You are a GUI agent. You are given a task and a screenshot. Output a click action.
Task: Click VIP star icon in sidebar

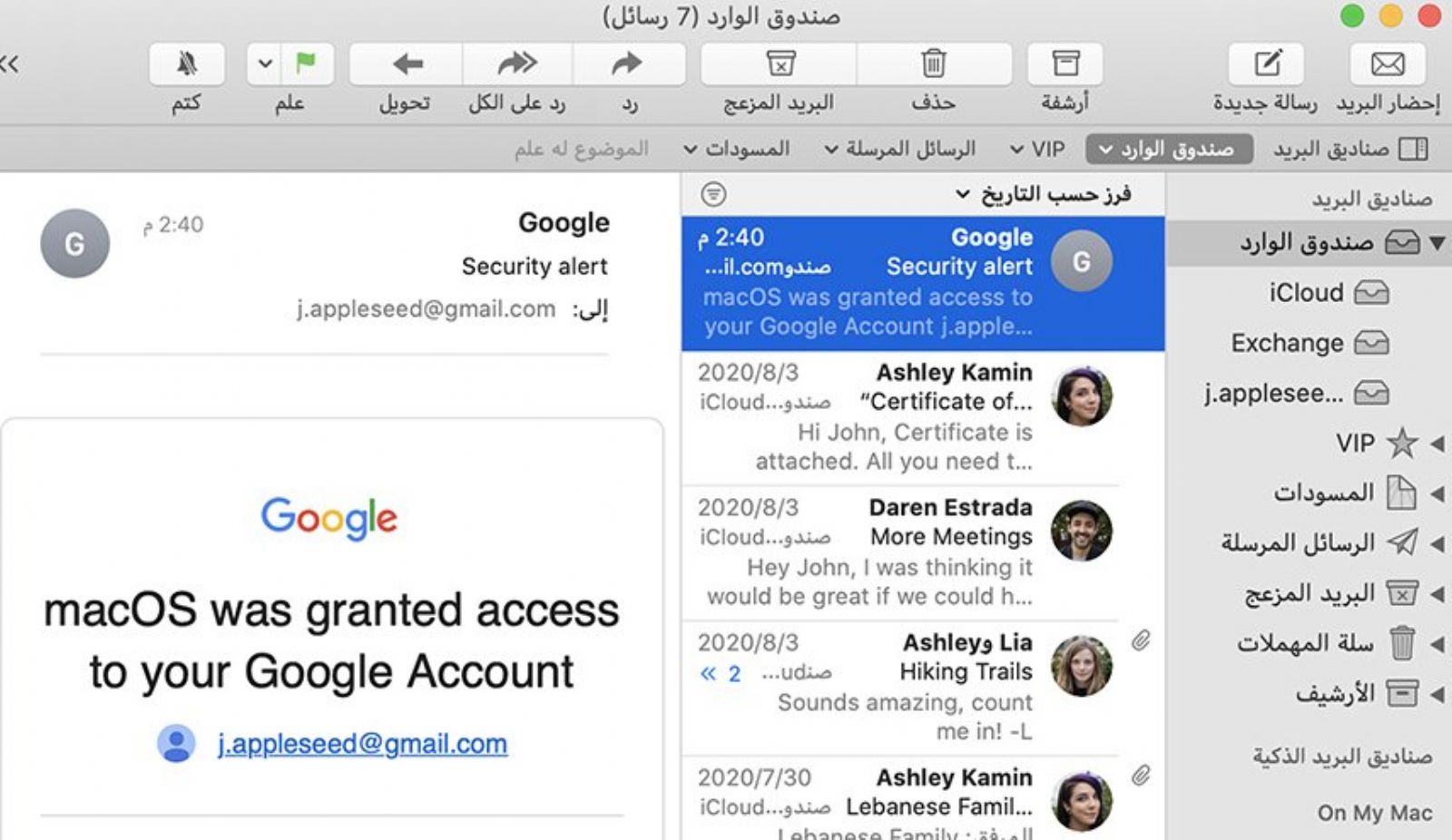point(1402,443)
